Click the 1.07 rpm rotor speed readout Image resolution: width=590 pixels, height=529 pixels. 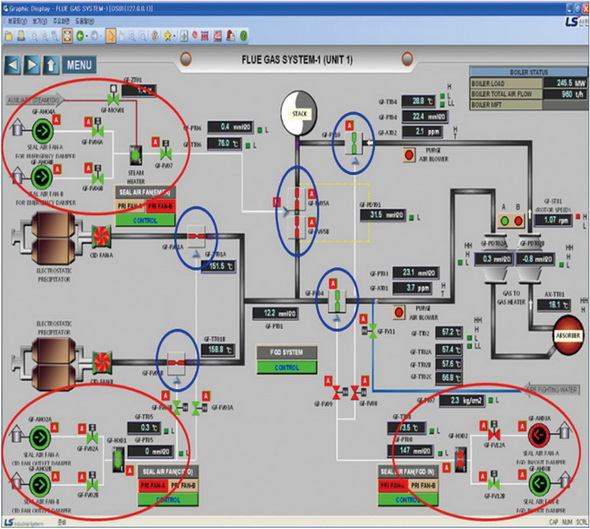point(552,220)
